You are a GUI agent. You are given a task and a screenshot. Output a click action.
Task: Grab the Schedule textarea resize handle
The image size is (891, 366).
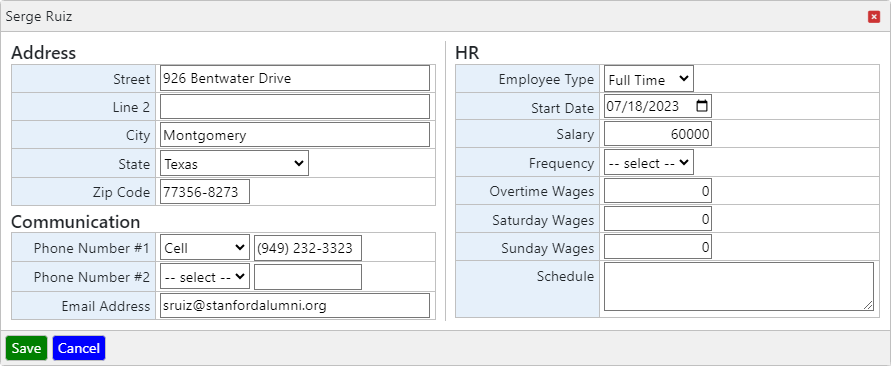click(869, 306)
